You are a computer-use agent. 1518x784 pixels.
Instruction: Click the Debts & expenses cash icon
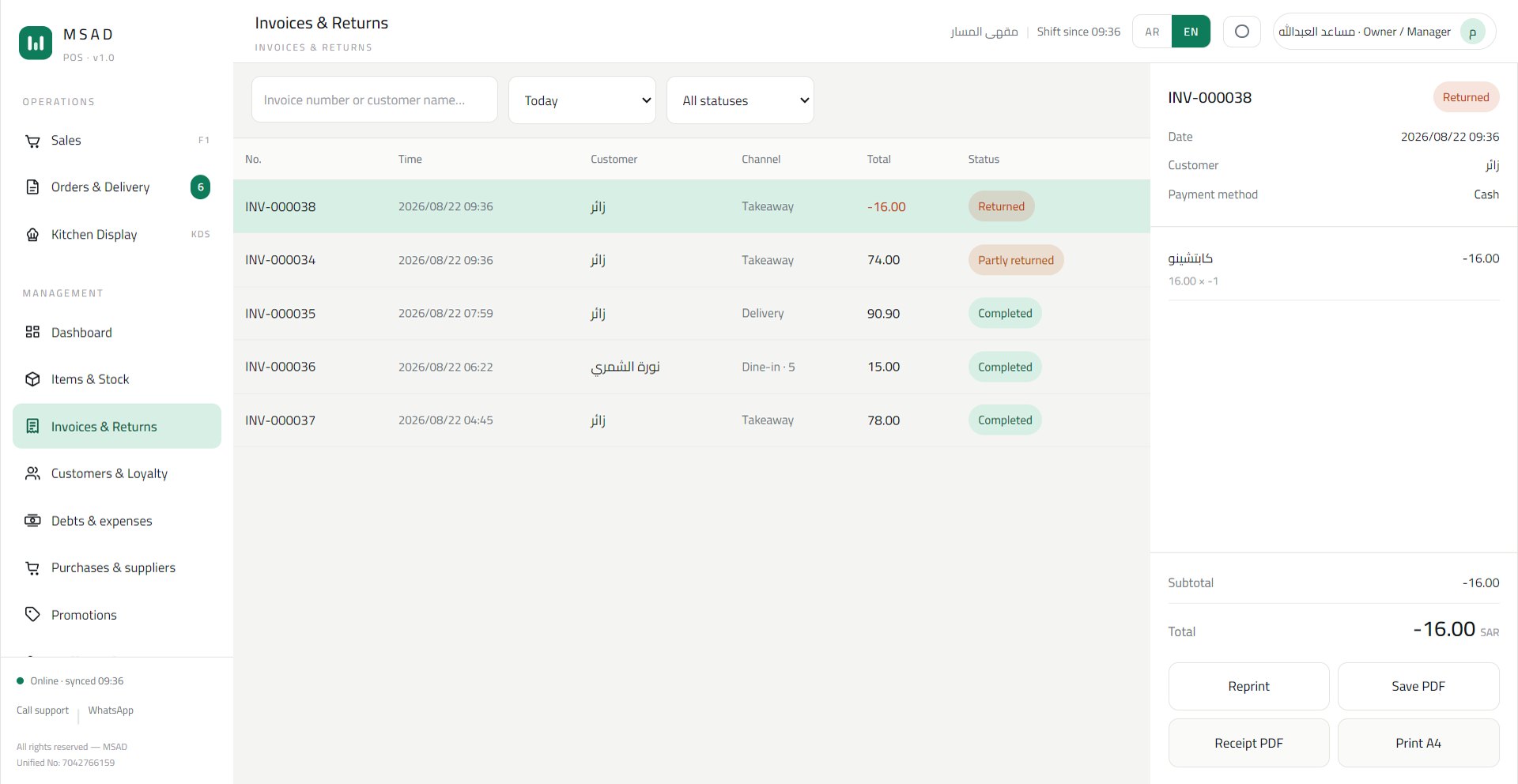(x=32, y=521)
